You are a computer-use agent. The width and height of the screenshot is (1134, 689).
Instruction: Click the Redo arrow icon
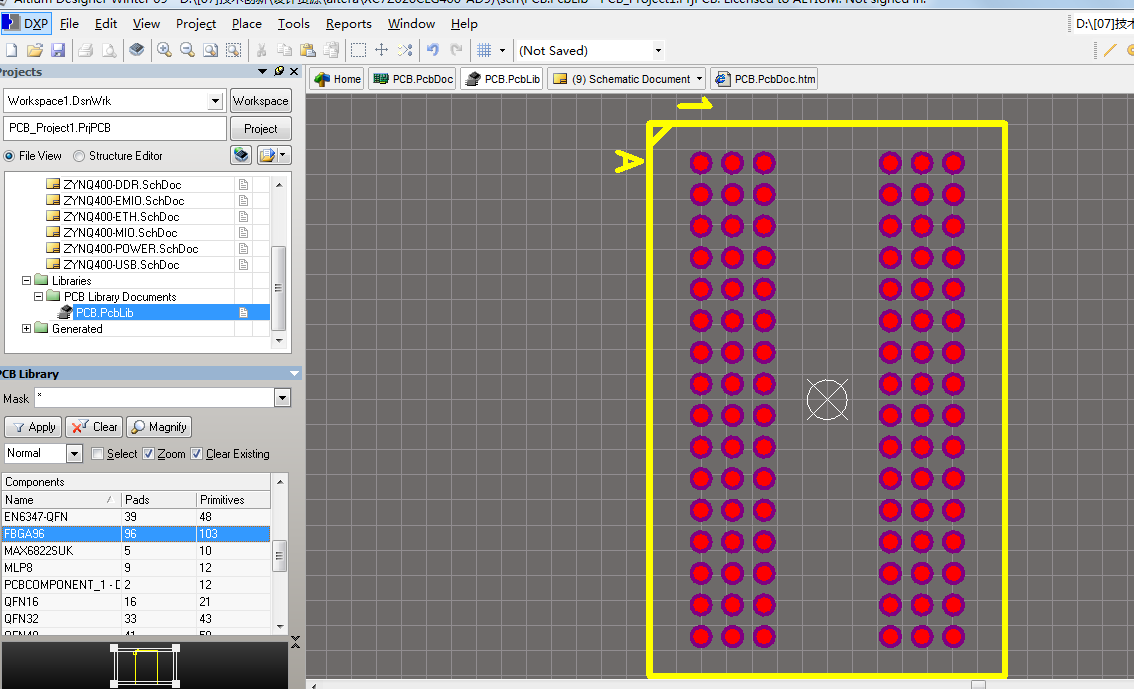[x=456, y=50]
